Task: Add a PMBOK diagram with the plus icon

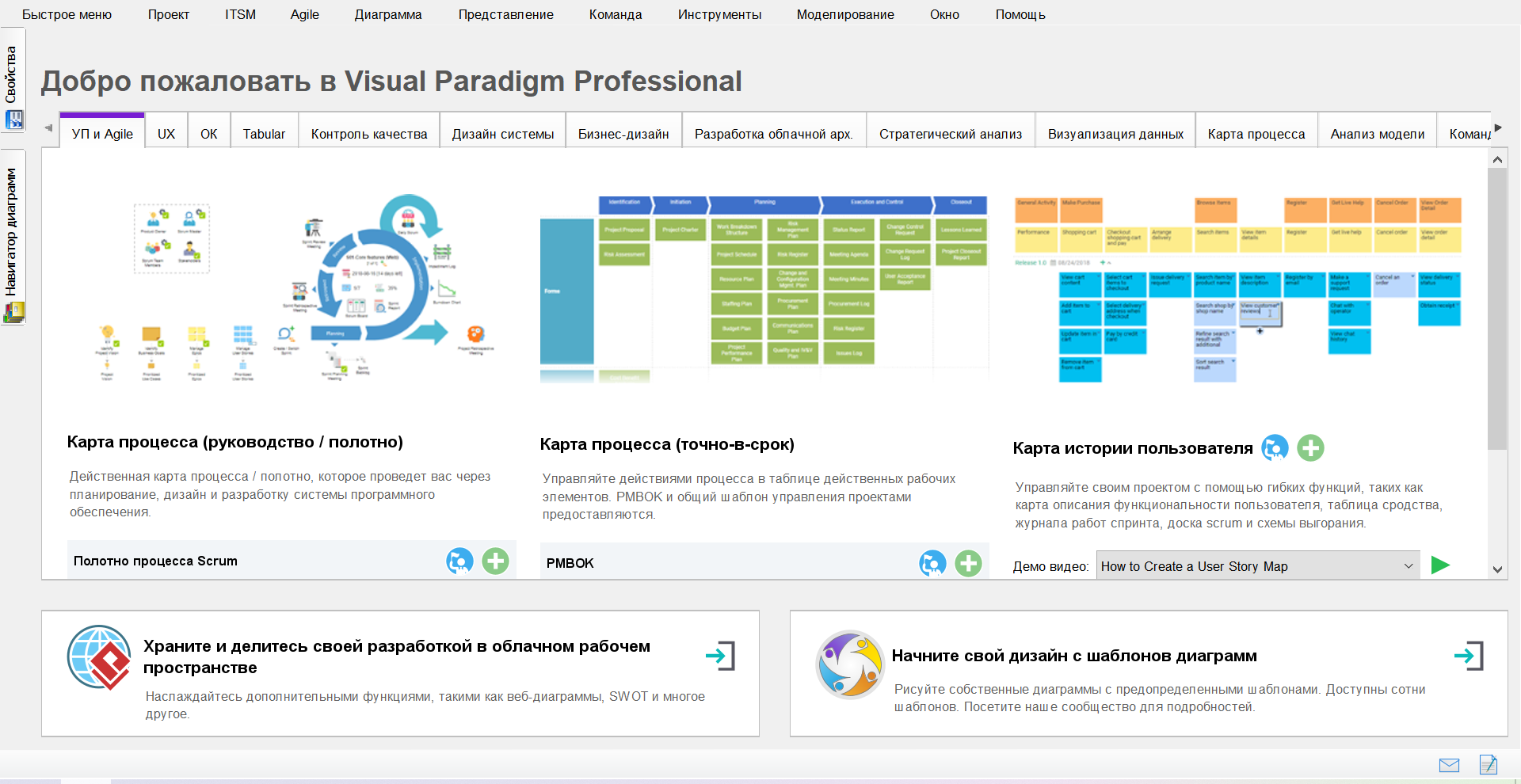Action: coord(968,563)
